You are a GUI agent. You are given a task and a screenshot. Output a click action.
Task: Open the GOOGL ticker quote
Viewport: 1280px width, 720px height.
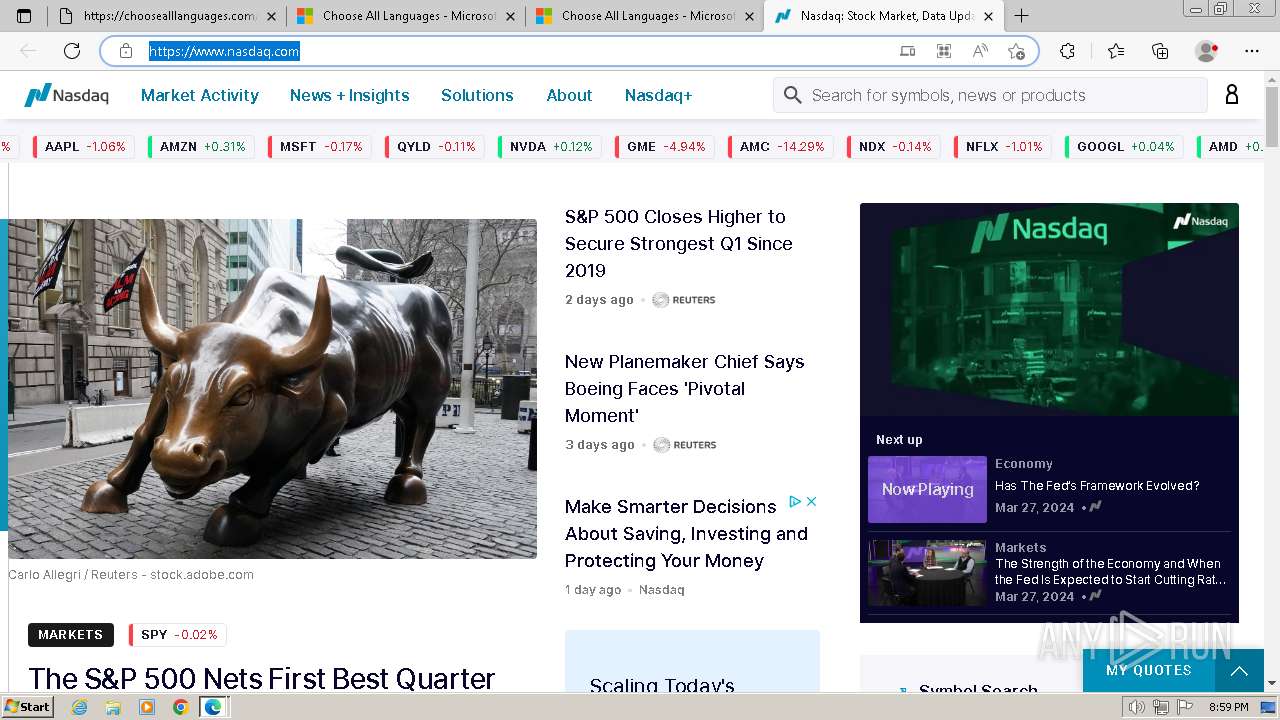tap(1124, 146)
